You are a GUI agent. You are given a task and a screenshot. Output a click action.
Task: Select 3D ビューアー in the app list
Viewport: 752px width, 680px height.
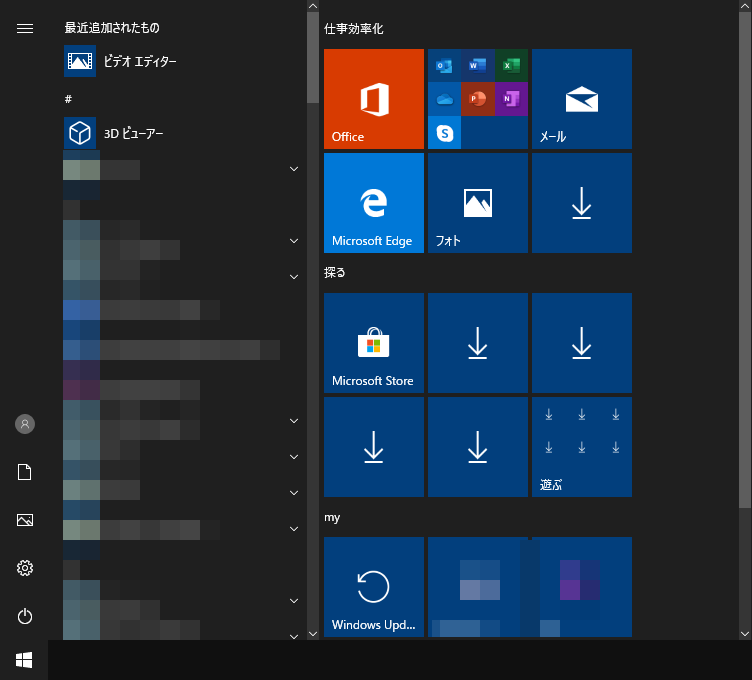(x=134, y=132)
